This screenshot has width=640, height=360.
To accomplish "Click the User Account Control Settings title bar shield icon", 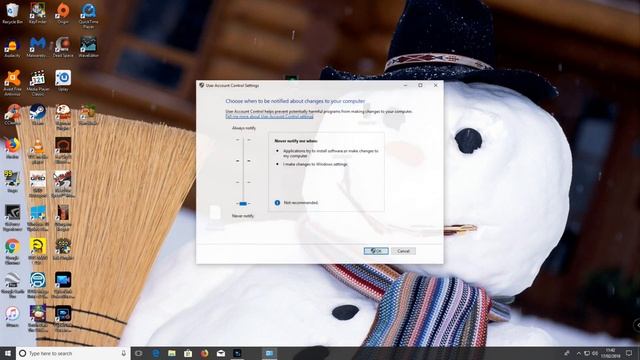I will click(x=202, y=85).
